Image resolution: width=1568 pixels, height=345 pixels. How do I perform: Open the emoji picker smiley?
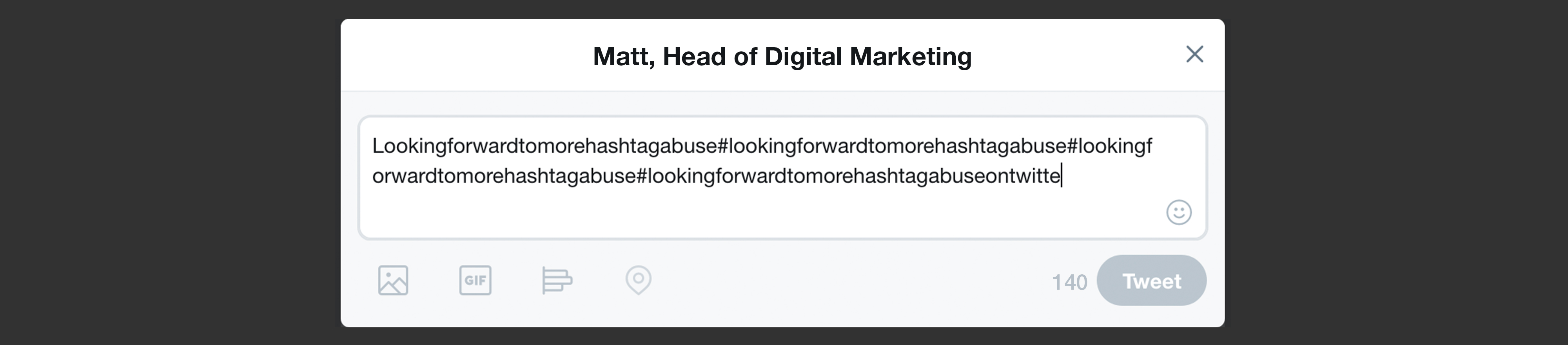(1178, 213)
